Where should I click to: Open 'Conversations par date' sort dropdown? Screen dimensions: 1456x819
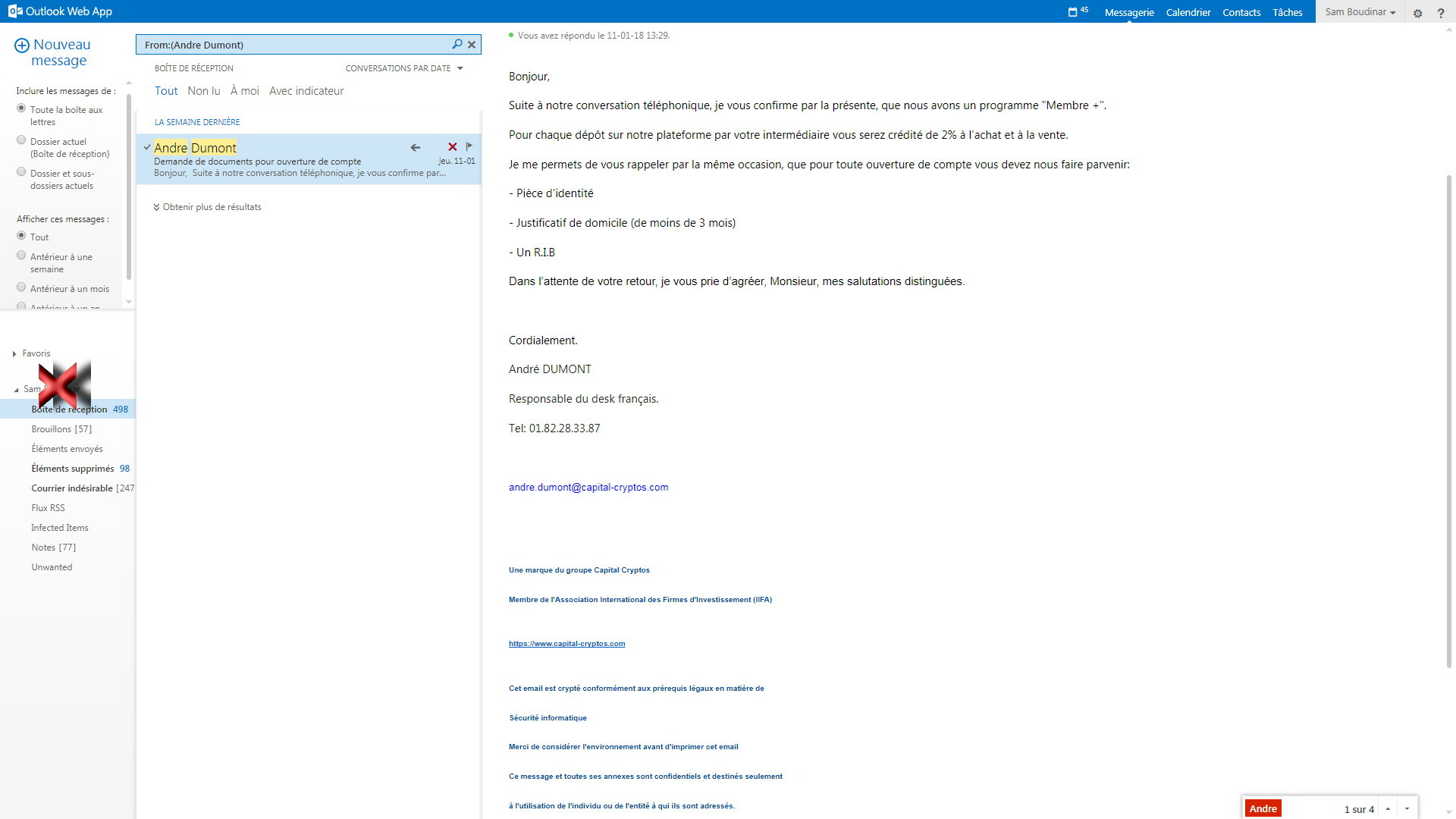point(404,68)
